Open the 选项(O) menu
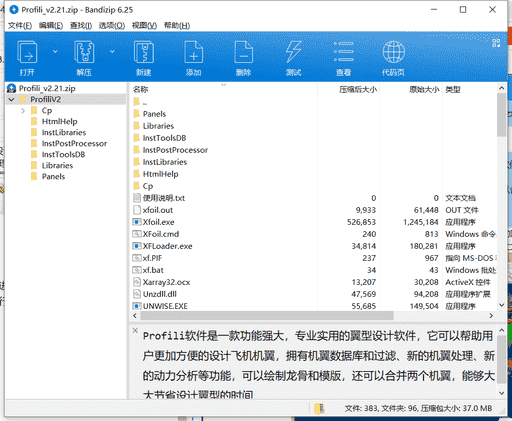Viewport: 512px width, 421px height. click(112, 25)
